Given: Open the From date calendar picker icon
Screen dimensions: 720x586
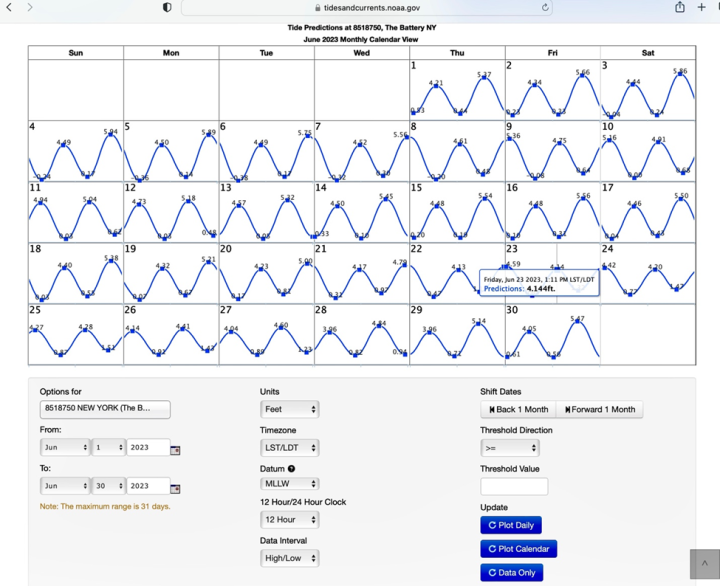Looking at the screenshot, I should click(x=175, y=449).
